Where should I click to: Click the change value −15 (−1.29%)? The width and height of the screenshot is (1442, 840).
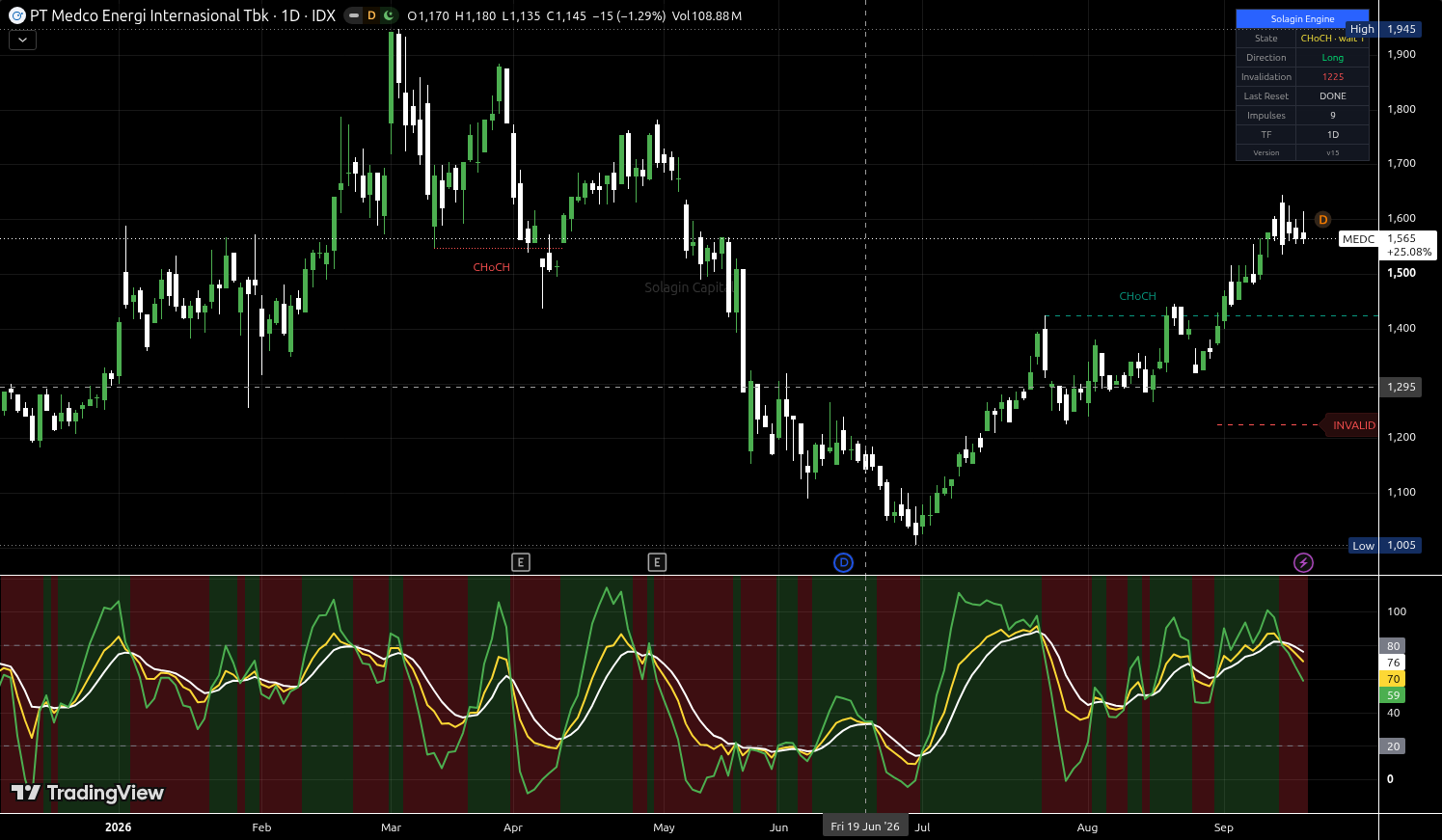click(x=629, y=16)
